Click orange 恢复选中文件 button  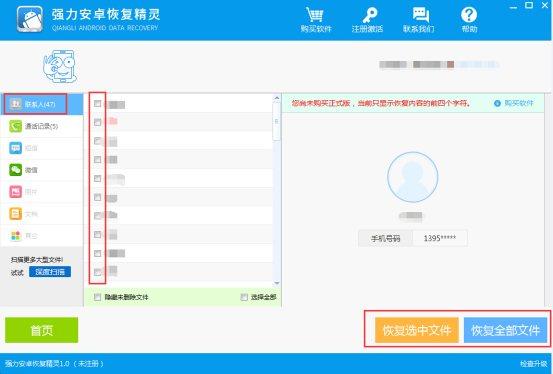point(417,330)
